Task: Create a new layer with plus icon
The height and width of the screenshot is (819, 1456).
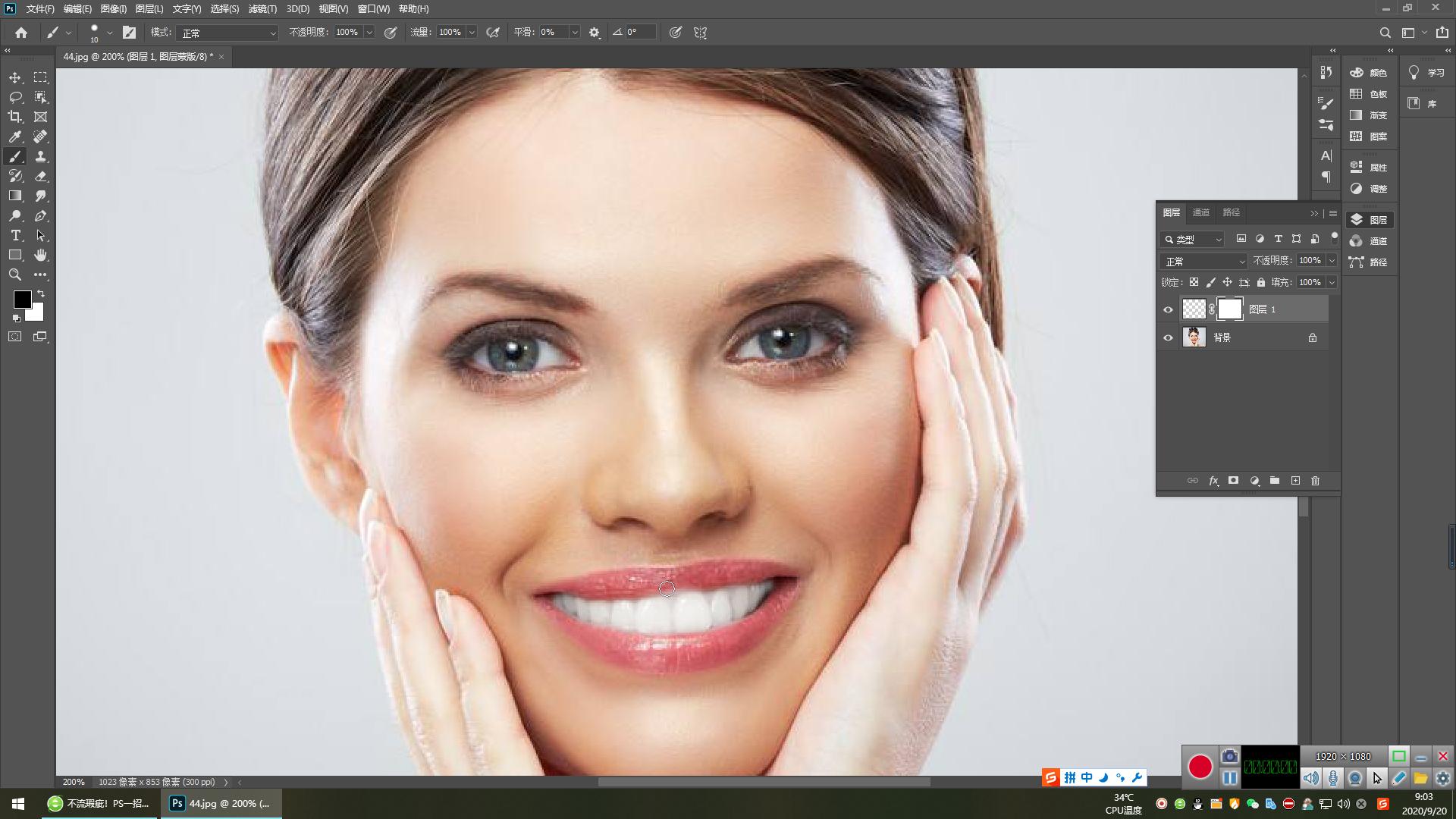Action: [1295, 481]
